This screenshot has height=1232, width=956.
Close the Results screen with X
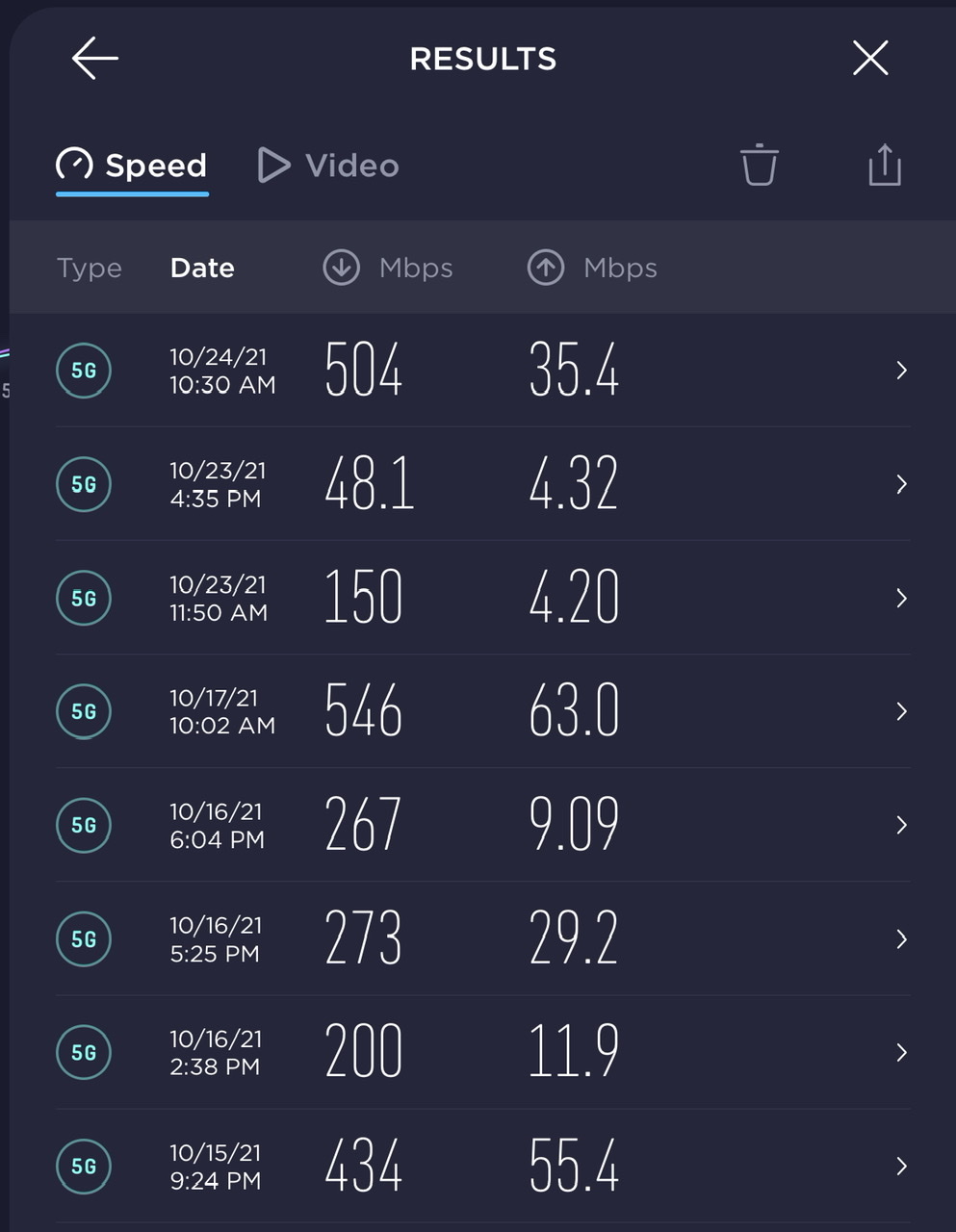pyautogui.click(x=870, y=58)
